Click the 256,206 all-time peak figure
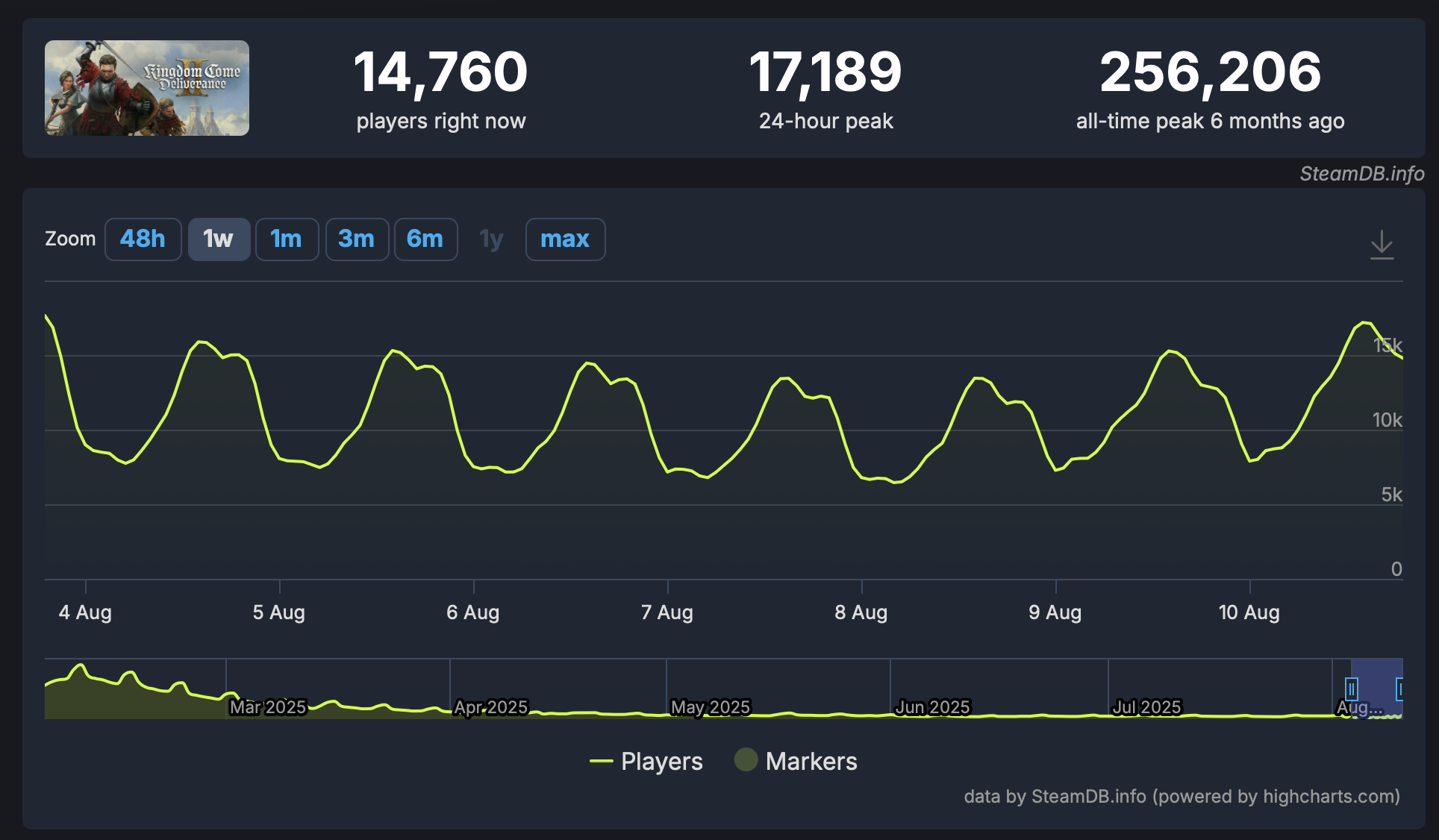 (x=1211, y=72)
